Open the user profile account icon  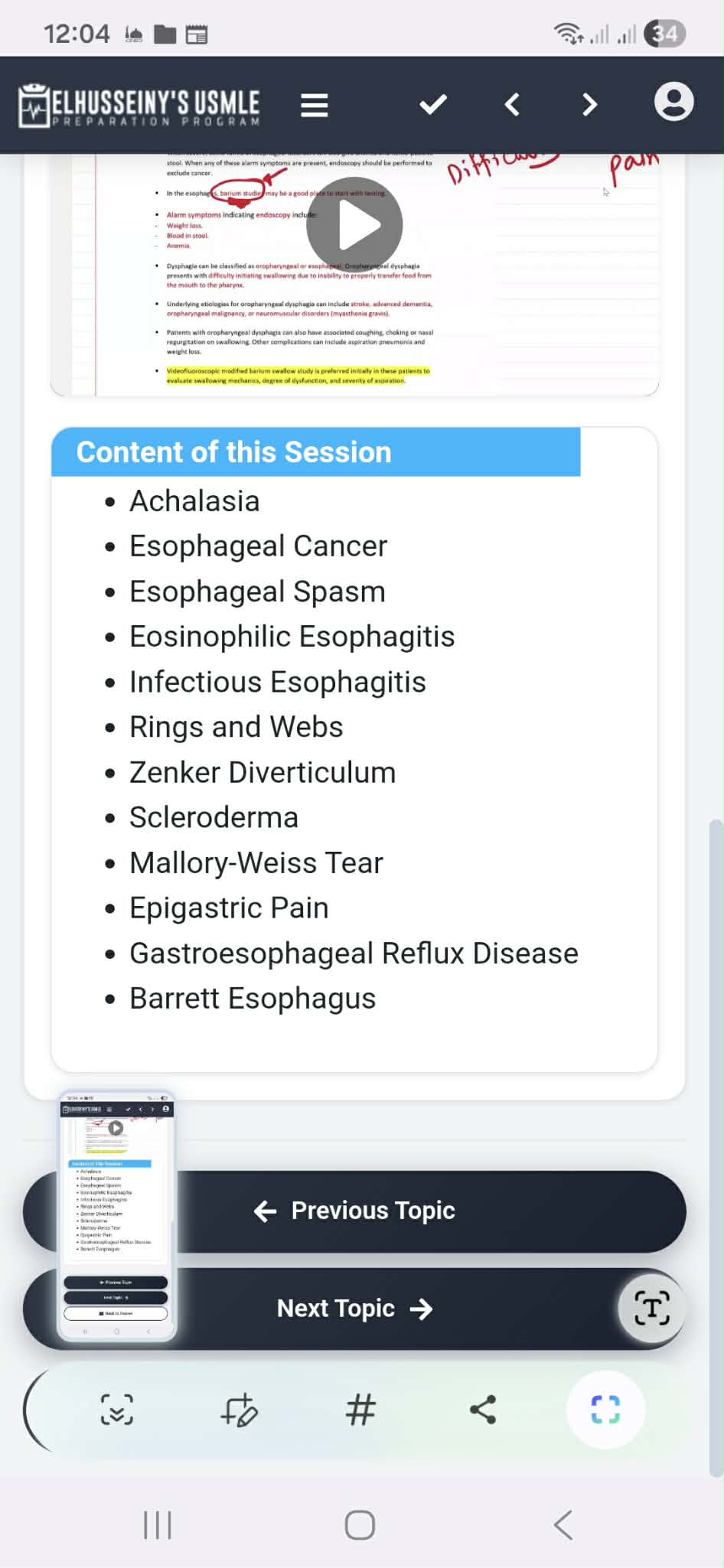coord(673,103)
